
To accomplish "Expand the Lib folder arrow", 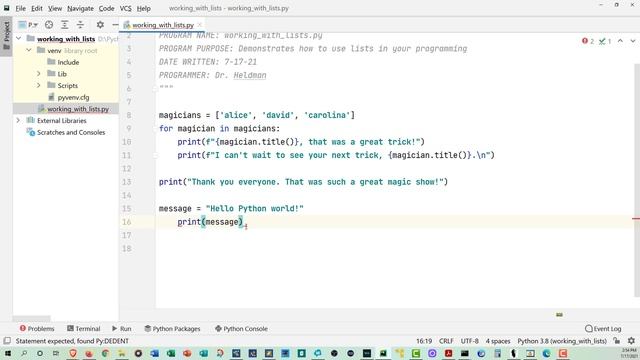I will (39, 74).
